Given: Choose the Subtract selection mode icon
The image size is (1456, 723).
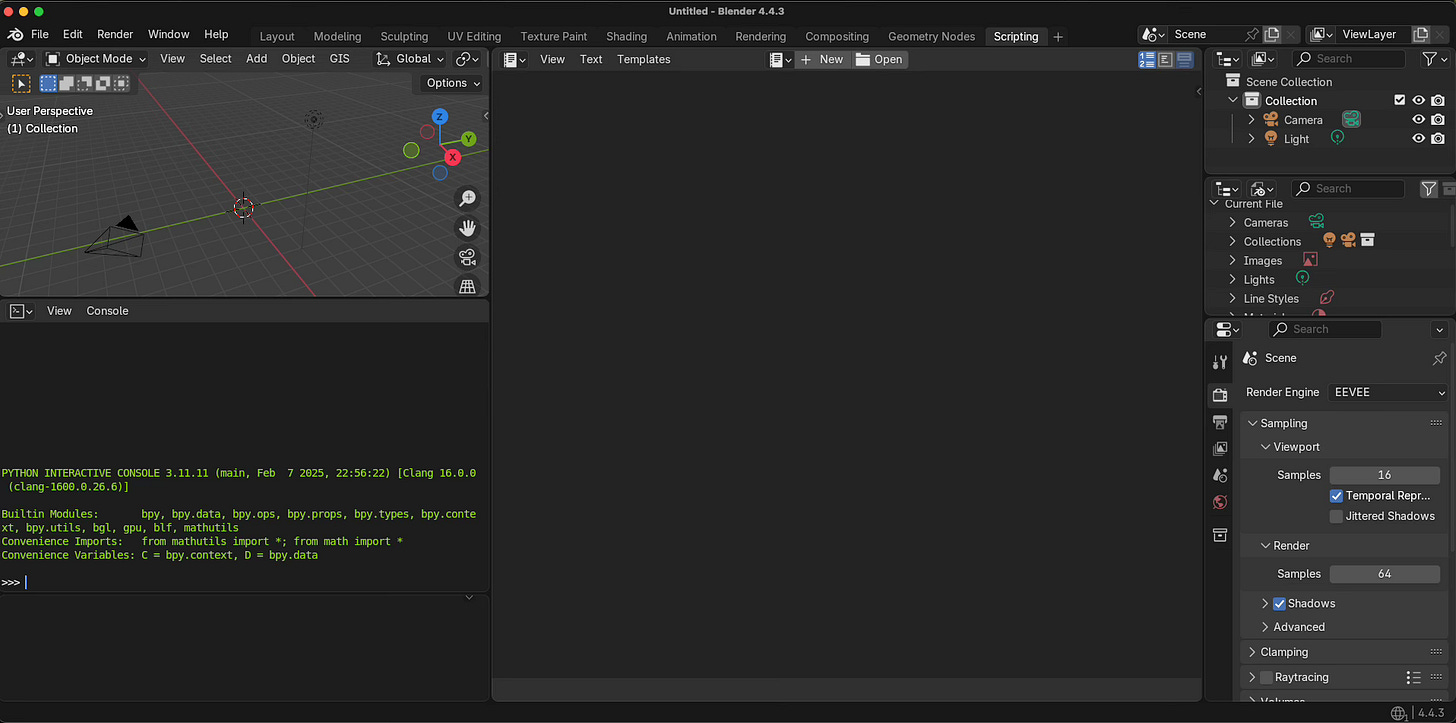Looking at the screenshot, I should point(84,84).
